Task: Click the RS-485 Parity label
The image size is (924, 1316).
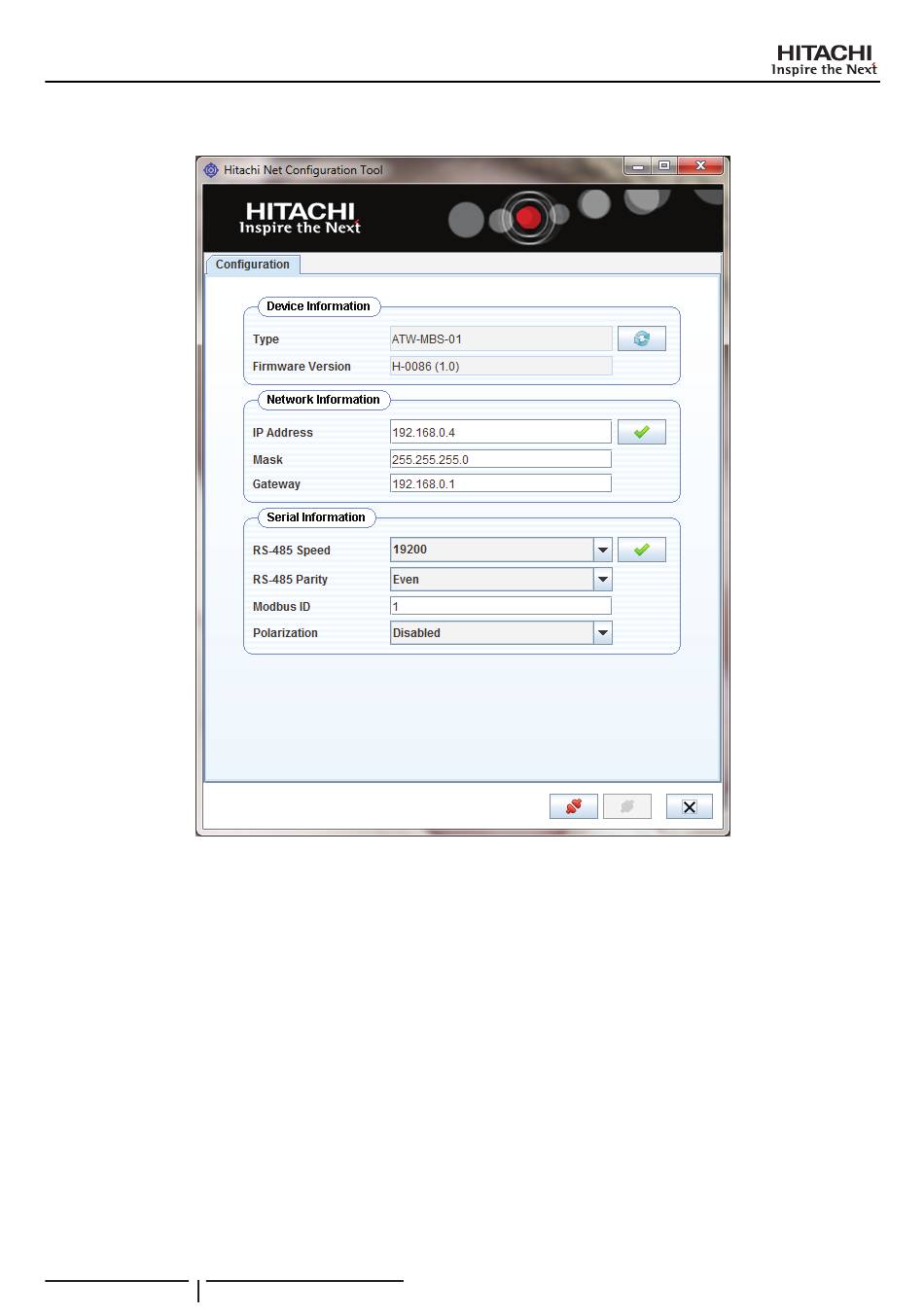Action: tap(290, 580)
